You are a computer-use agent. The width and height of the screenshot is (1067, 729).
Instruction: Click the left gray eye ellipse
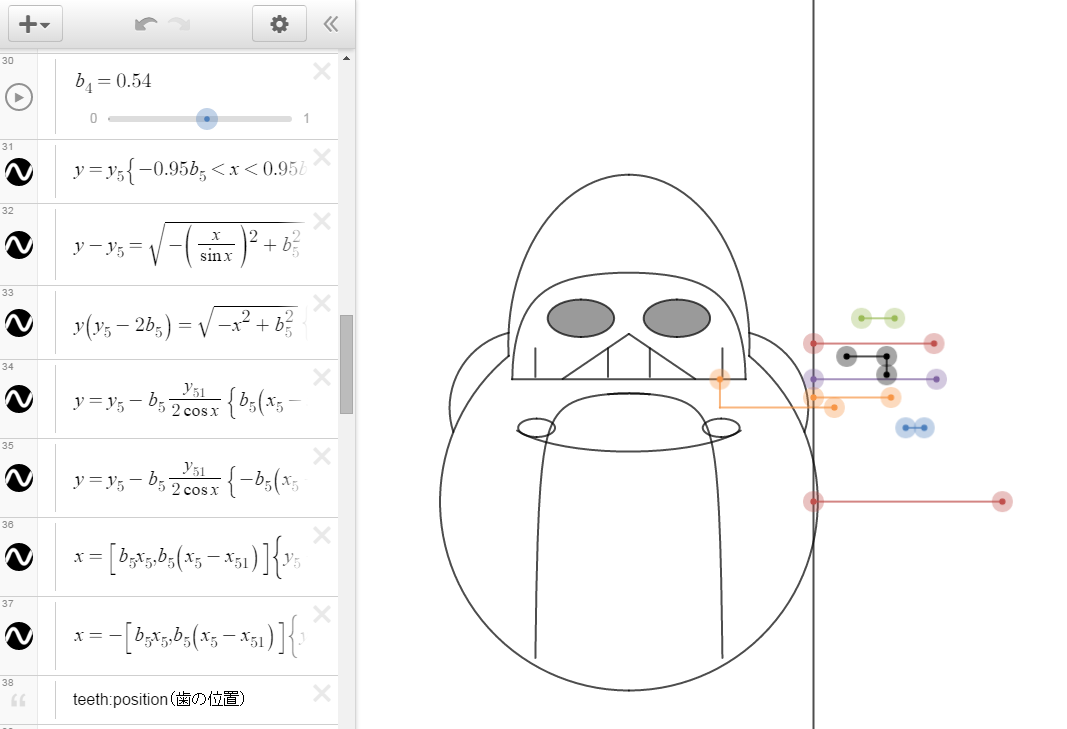pos(581,318)
